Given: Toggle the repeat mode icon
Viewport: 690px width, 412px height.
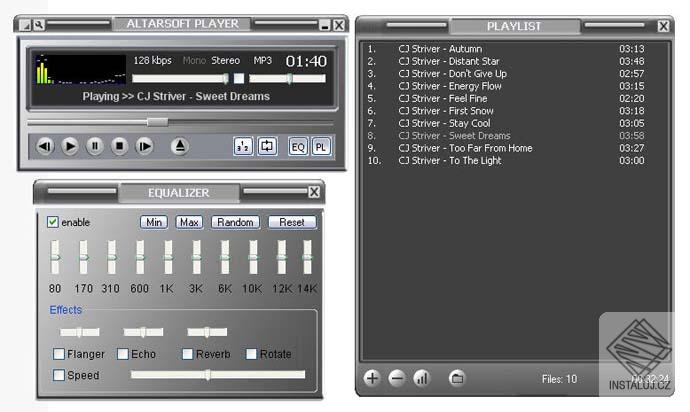Looking at the screenshot, I should (x=267, y=147).
